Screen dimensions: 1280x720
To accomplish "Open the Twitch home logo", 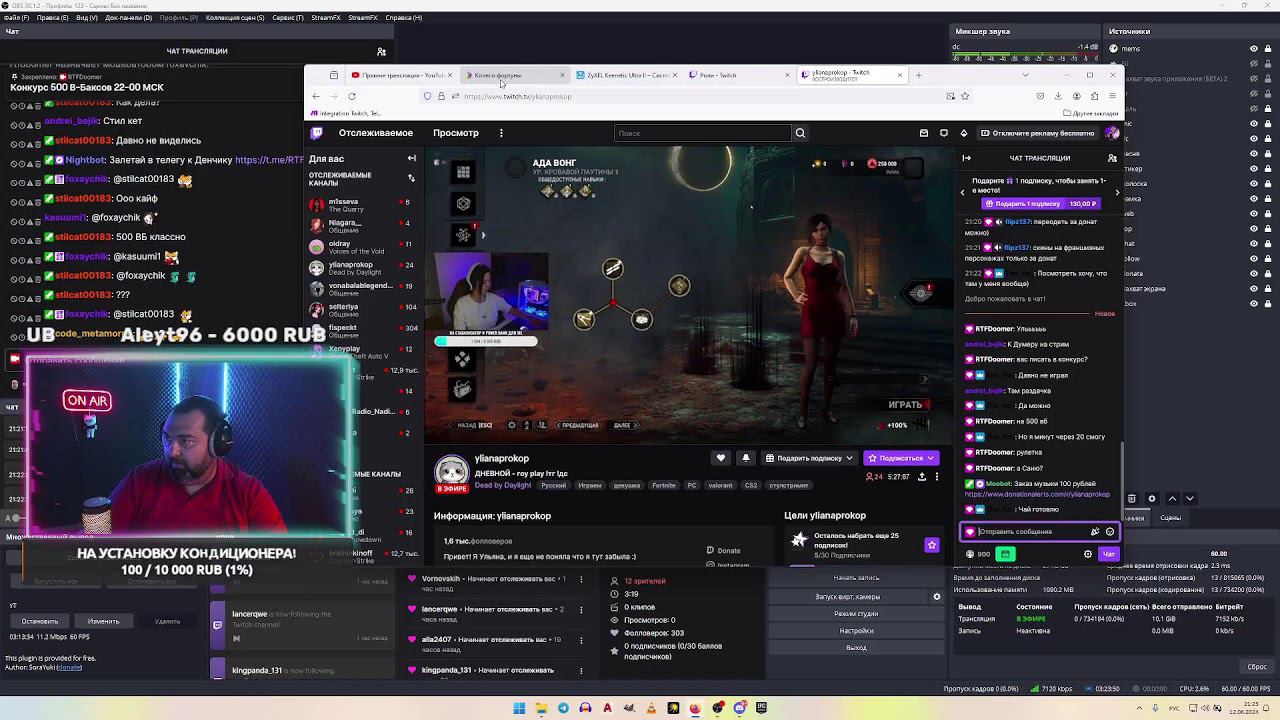I will tap(317, 133).
